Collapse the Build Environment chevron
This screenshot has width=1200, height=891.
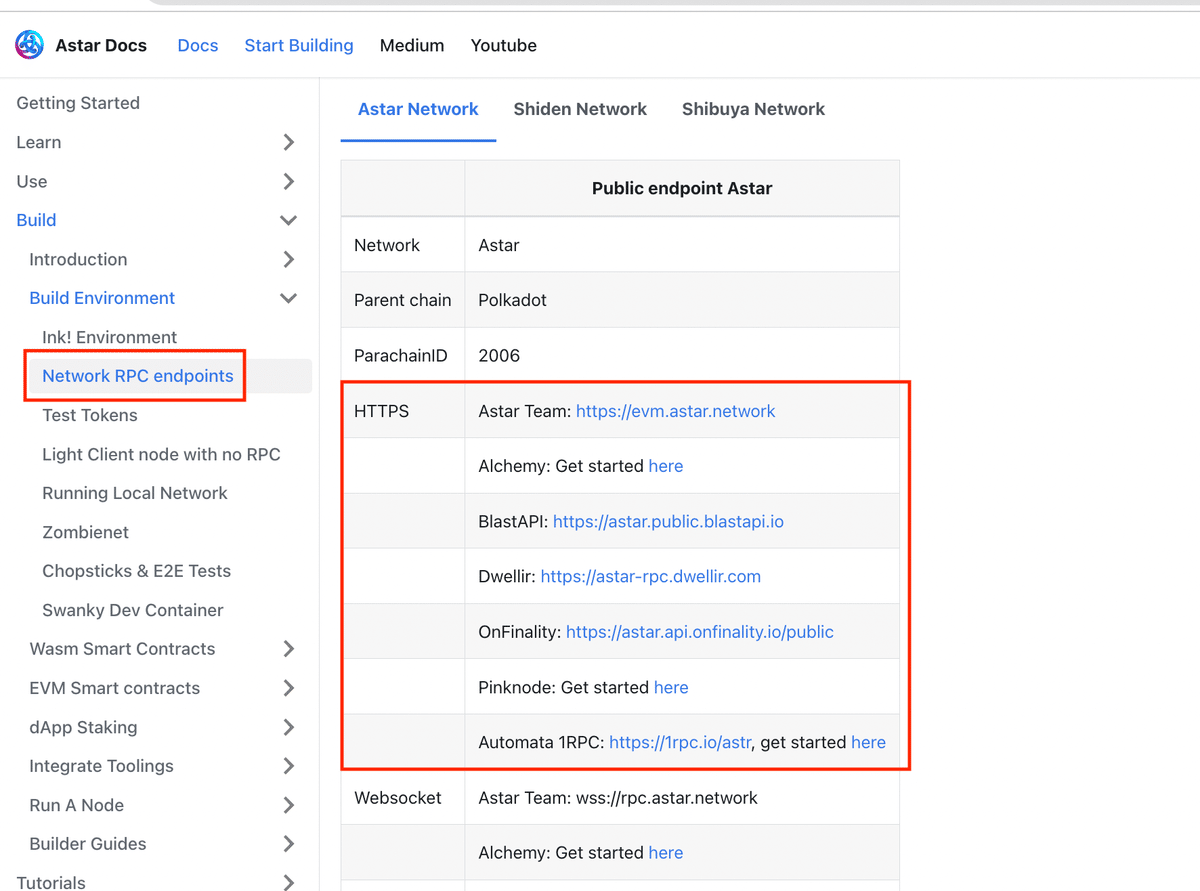288,298
